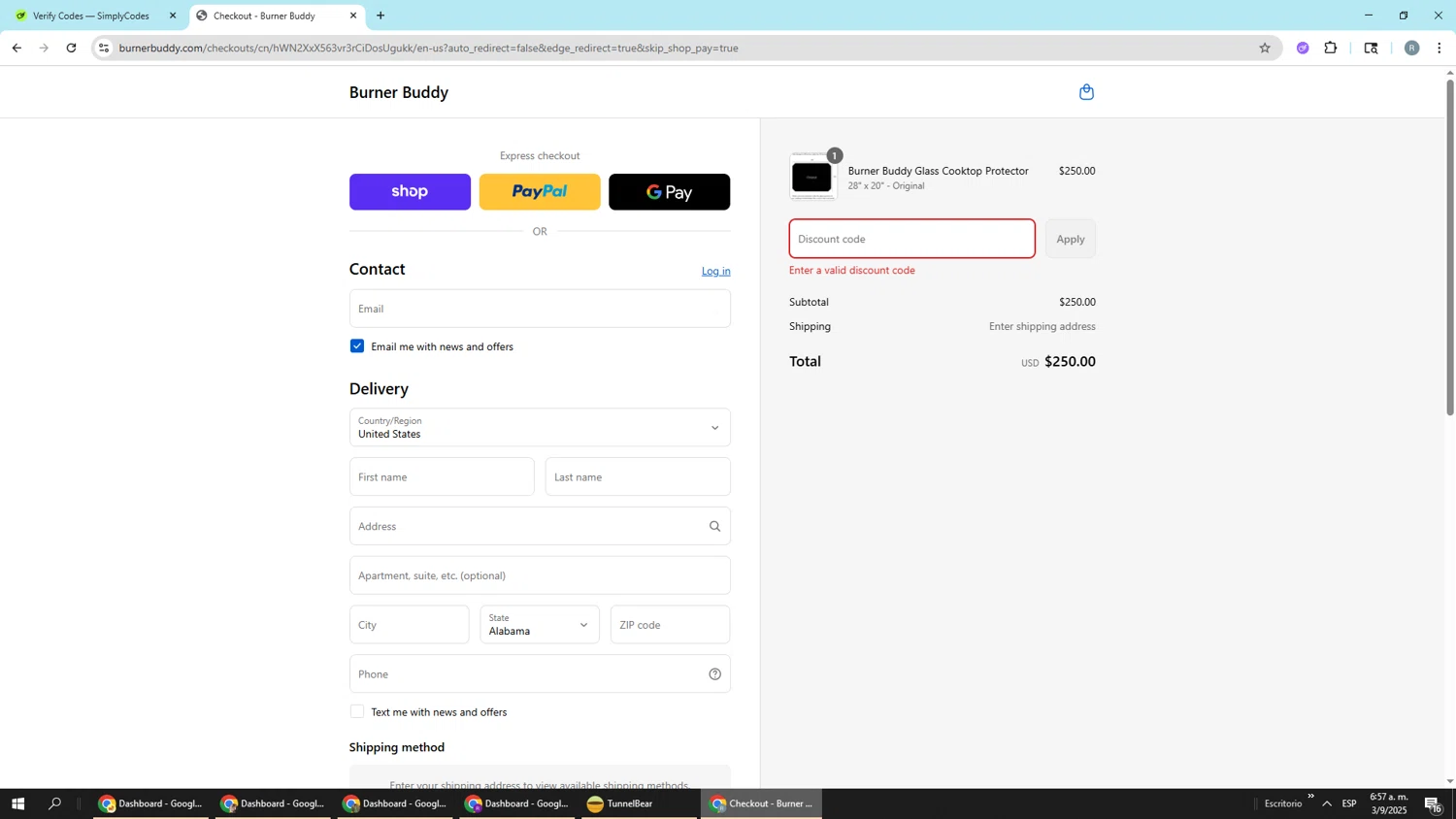The width and height of the screenshot is (1456, 819).
Task: View site information icon in address bar
Action: pyautogui.click(x=104, y=48)
